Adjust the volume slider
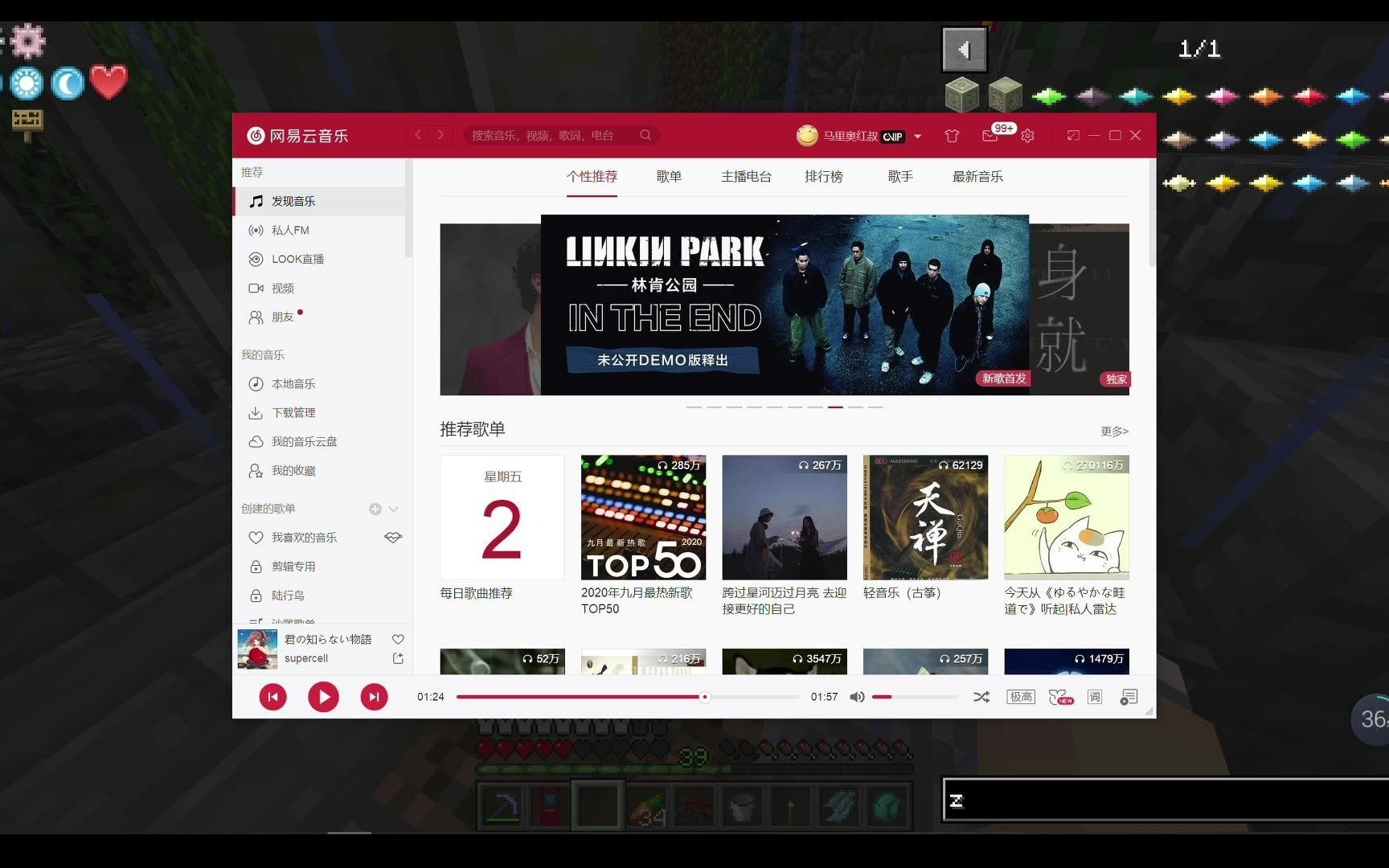Screen dimensions: 1389x868 pyautogui.click(x=915, y=697)
